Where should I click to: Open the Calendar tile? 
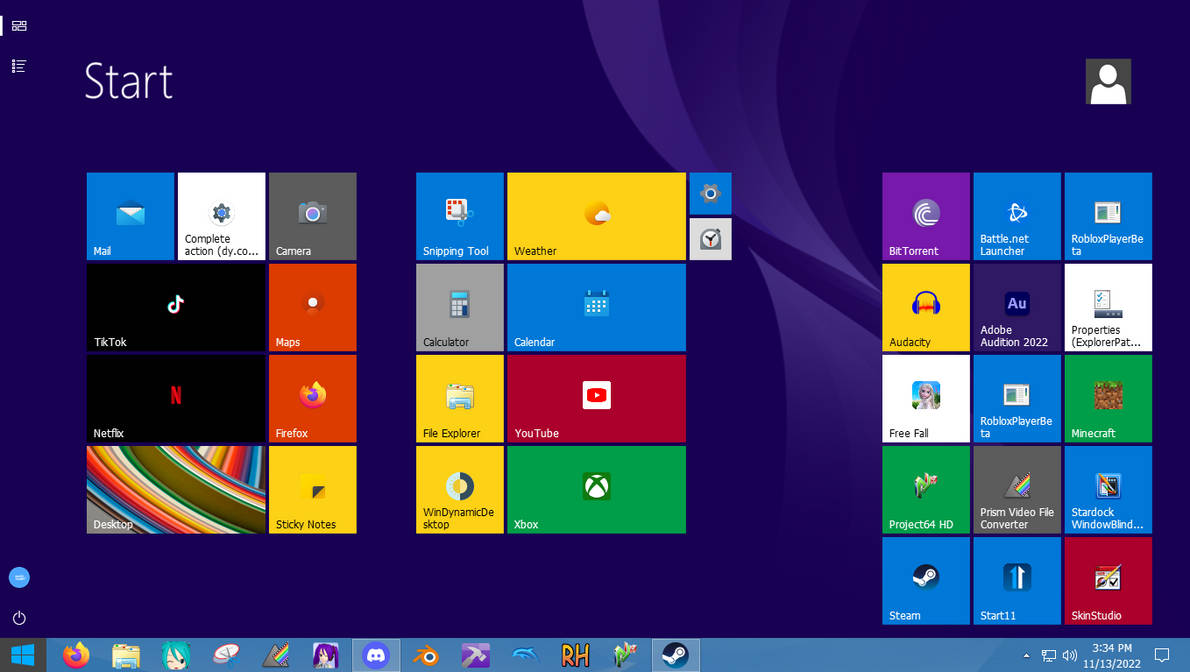pos(597,308)
